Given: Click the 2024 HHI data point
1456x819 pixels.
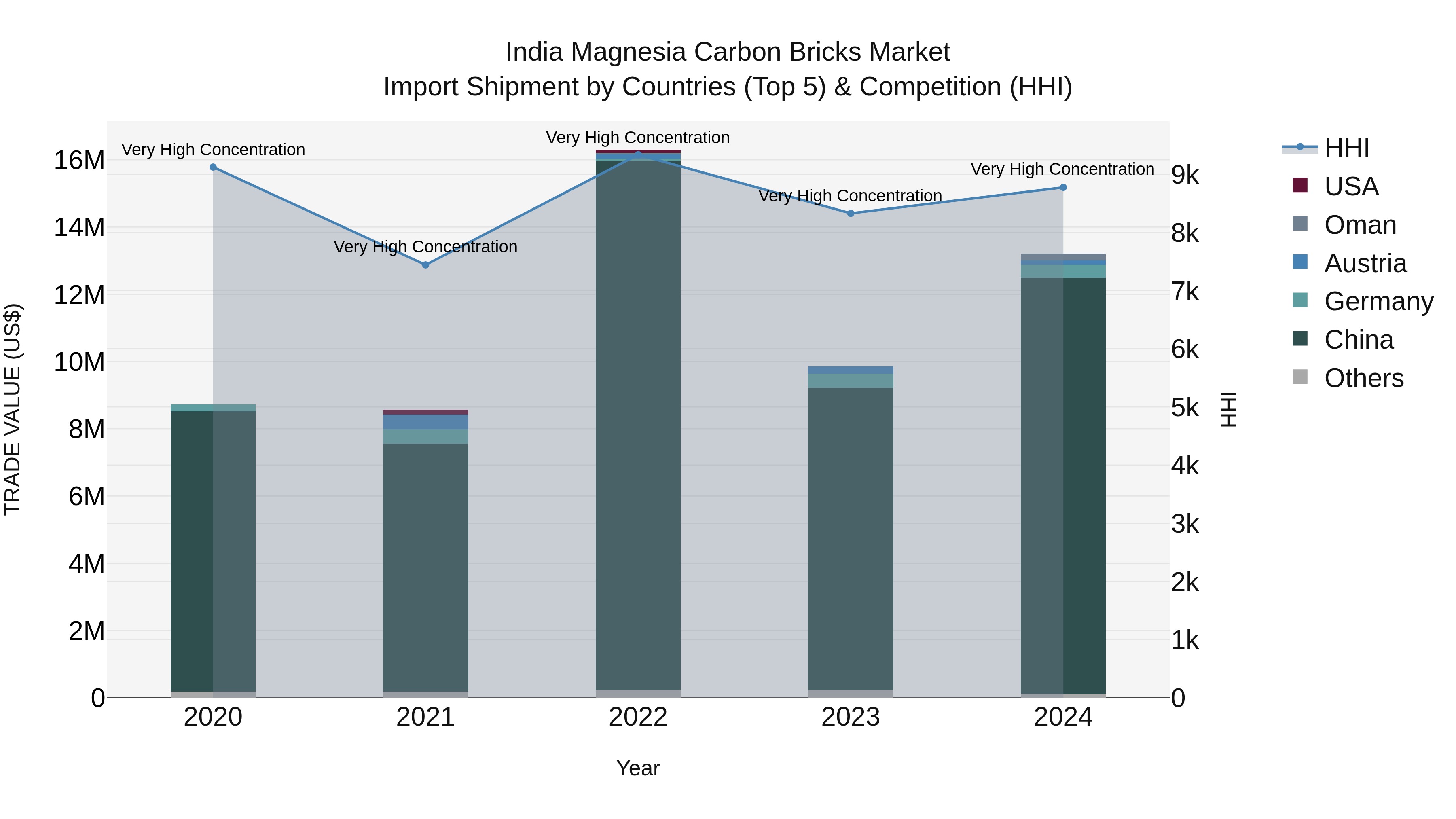Looking at the screenshot, I should (x=1063, y=188).
